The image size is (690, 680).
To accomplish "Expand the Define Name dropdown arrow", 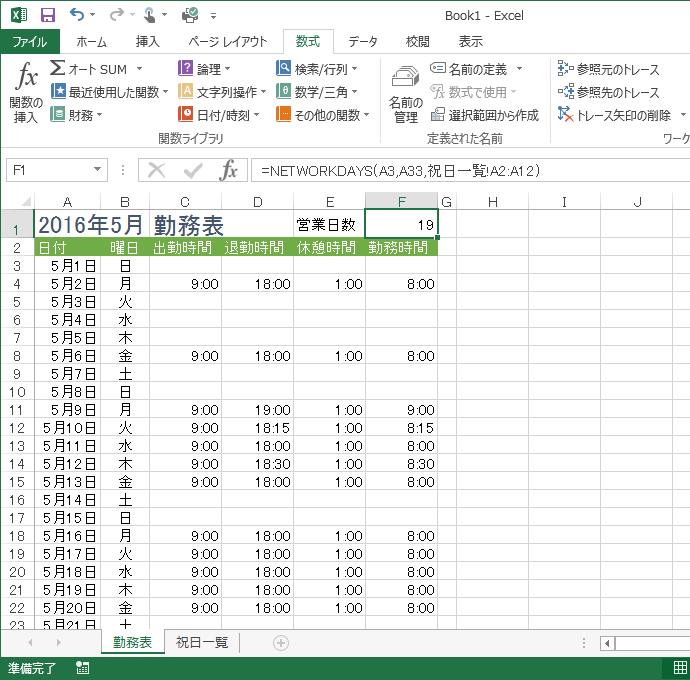I will [x=519, y=69].
